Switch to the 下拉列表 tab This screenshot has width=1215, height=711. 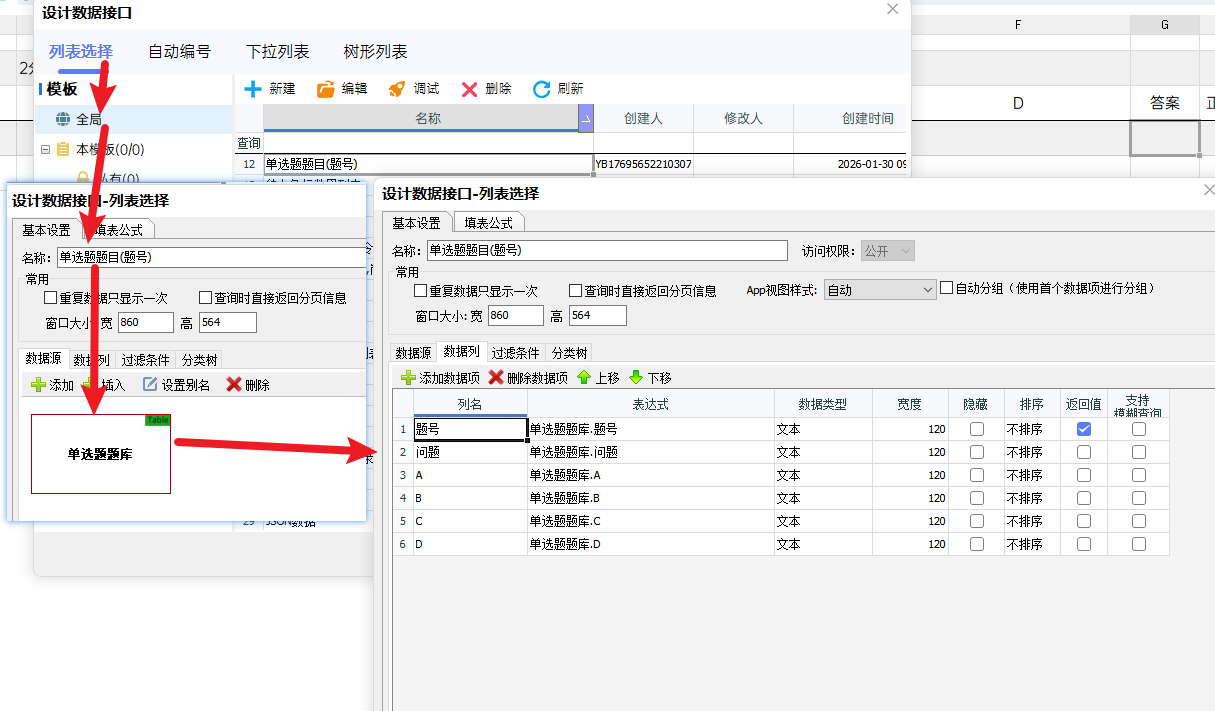tap(277, 52)
